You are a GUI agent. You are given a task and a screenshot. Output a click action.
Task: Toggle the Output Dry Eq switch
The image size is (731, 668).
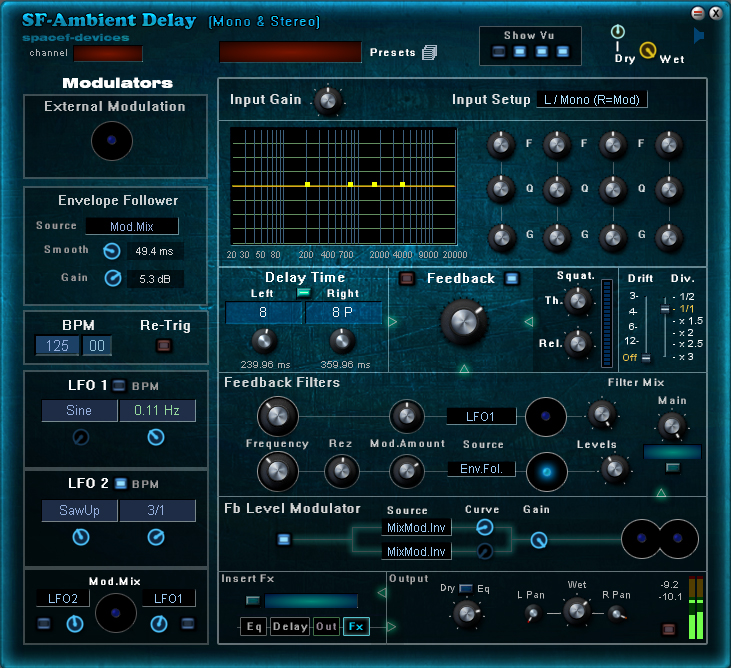tap(466, 588)
